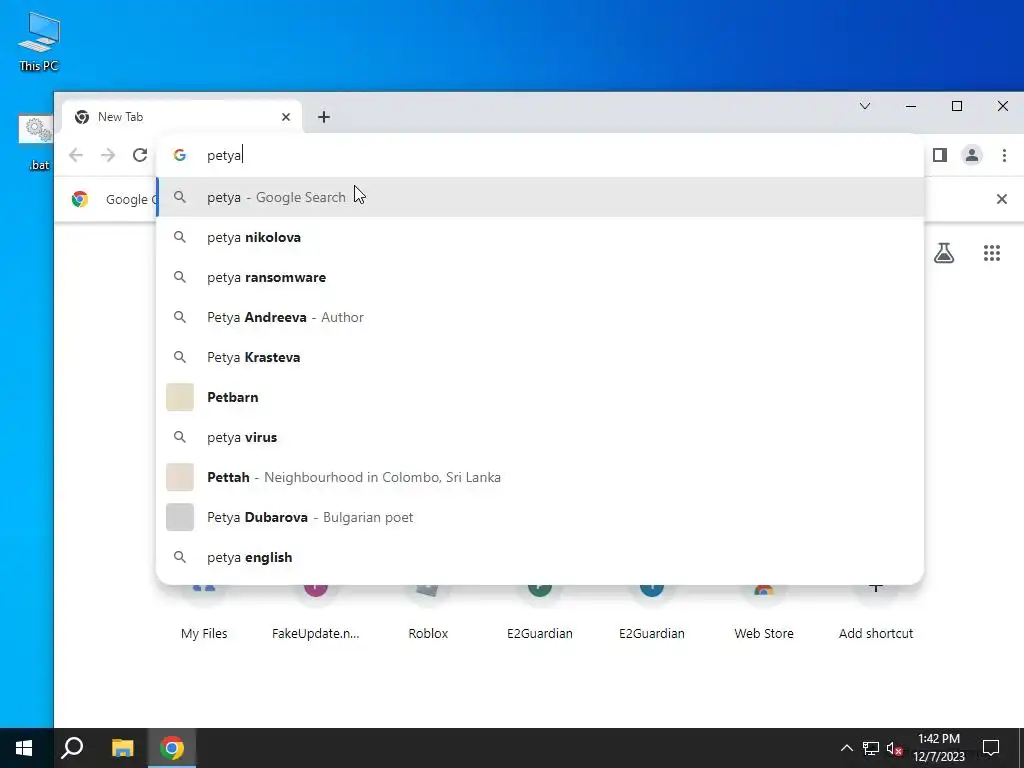1024x768 pixels.
Task: Open the first E2Guardian shortcut
Action: pyautogui.click(x=539, y=614)
